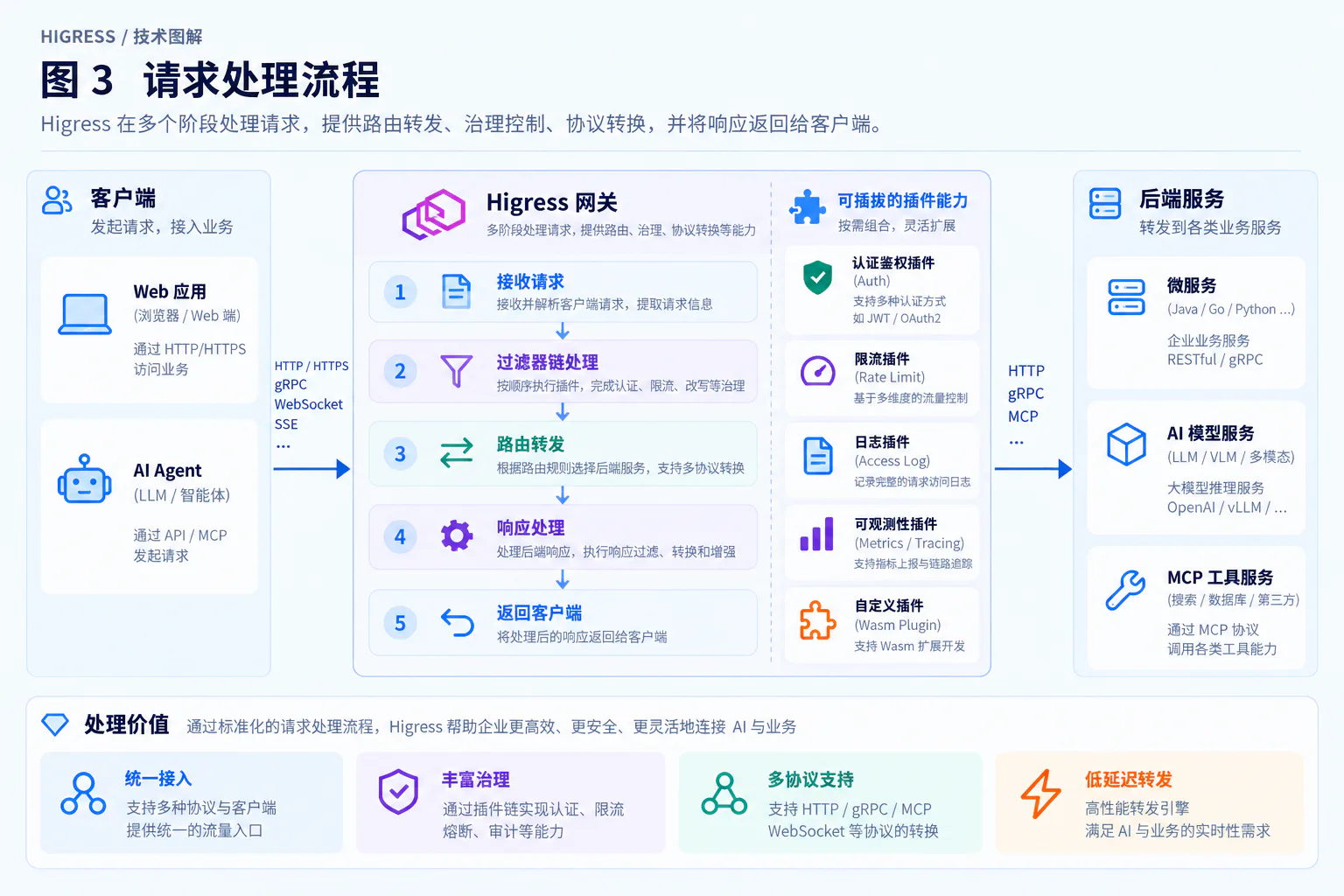
Task: Open the 路由转发 step title
Action: click(x=530, y=444)
